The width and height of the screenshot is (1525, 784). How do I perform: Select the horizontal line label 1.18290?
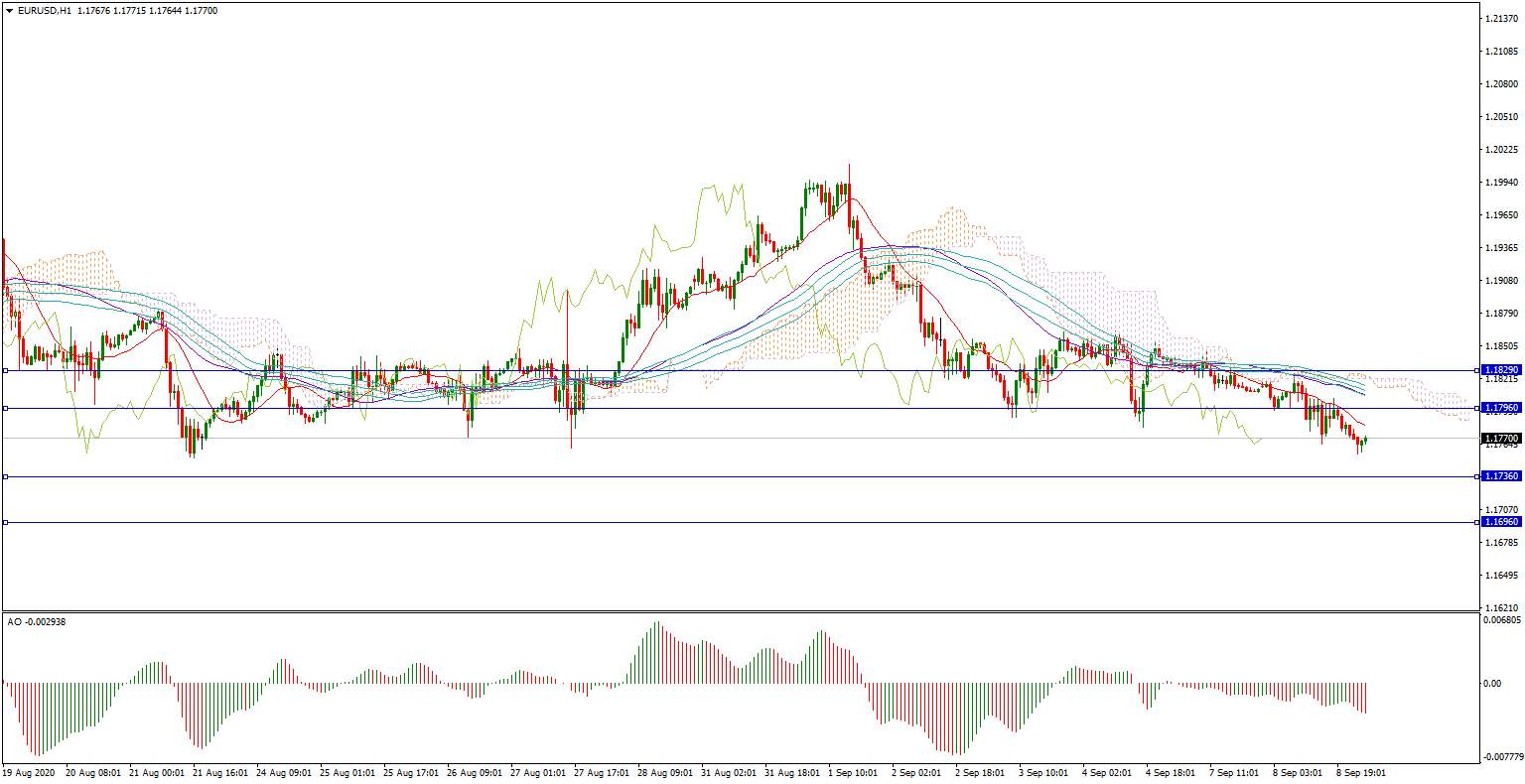click(1501, 370)
